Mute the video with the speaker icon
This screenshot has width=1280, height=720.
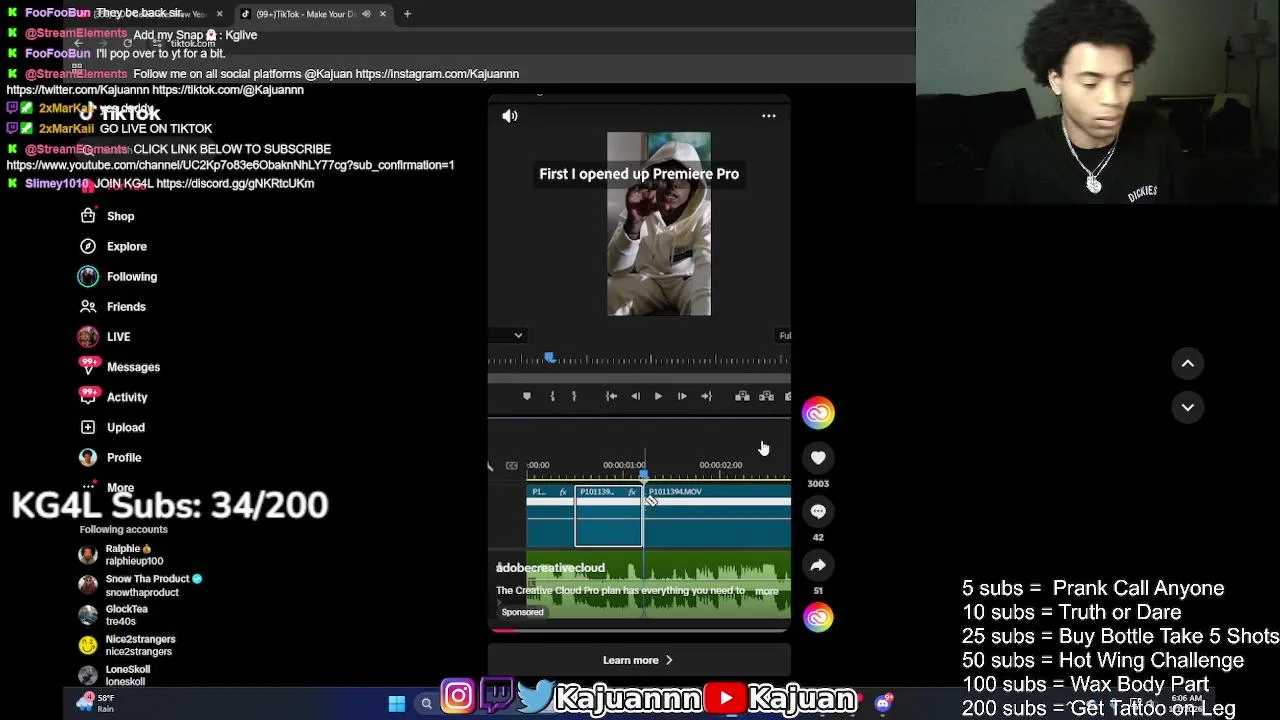[510, 116]
